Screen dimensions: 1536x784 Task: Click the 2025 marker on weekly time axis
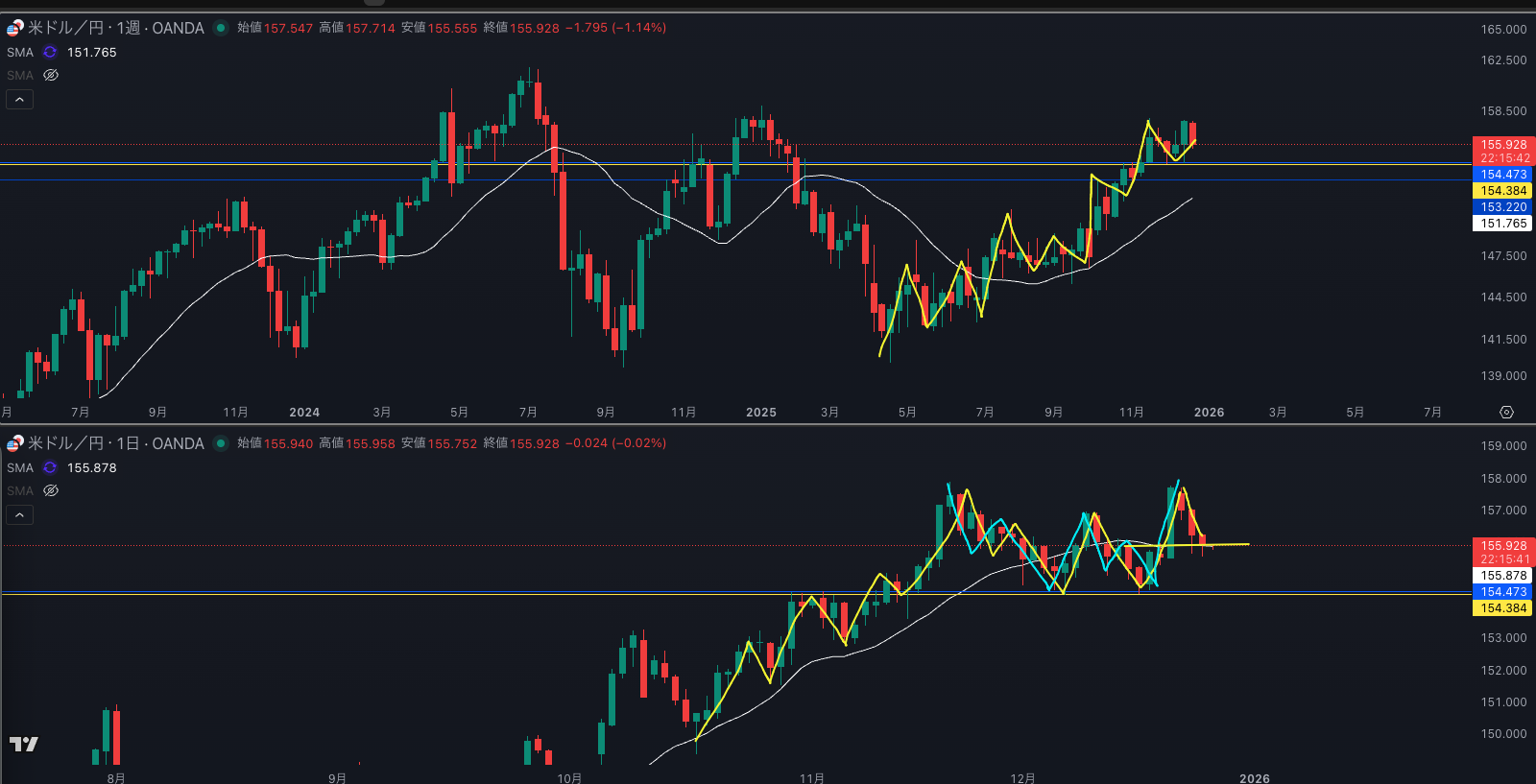click(761, 413)
